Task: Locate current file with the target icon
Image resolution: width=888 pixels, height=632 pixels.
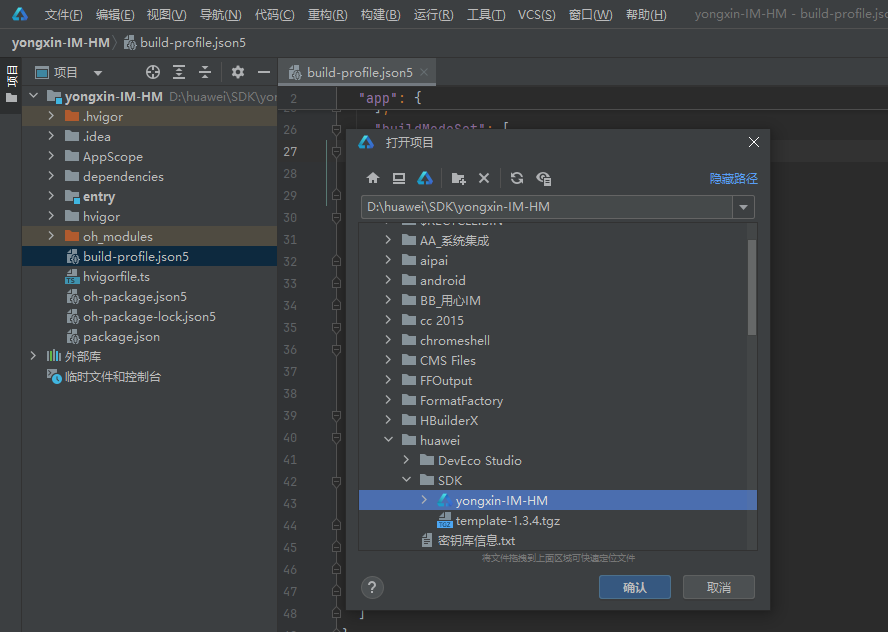Action: (x=153, y=72)
